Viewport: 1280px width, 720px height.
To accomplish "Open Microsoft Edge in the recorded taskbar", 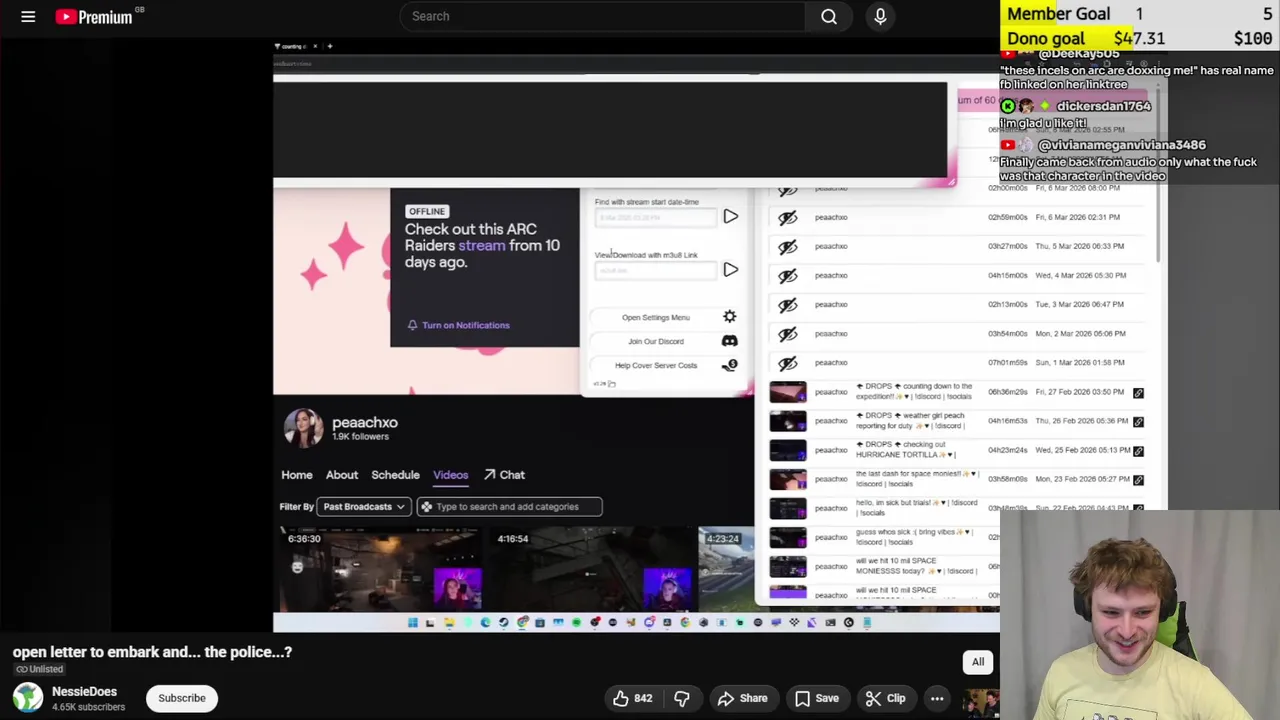I will [485, 622].
